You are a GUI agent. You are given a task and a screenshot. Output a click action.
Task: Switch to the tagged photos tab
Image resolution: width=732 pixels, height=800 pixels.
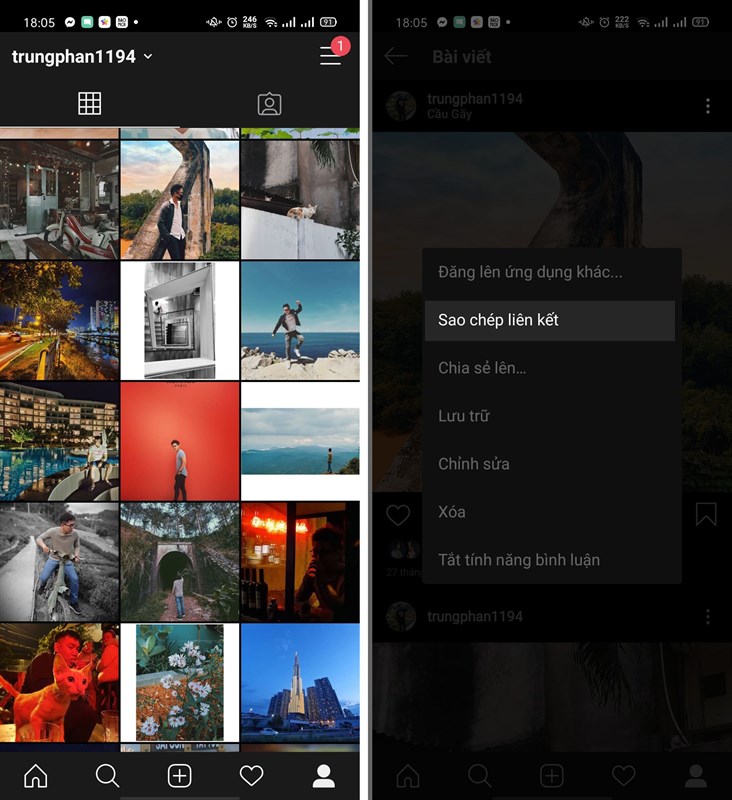coord(269,104)
